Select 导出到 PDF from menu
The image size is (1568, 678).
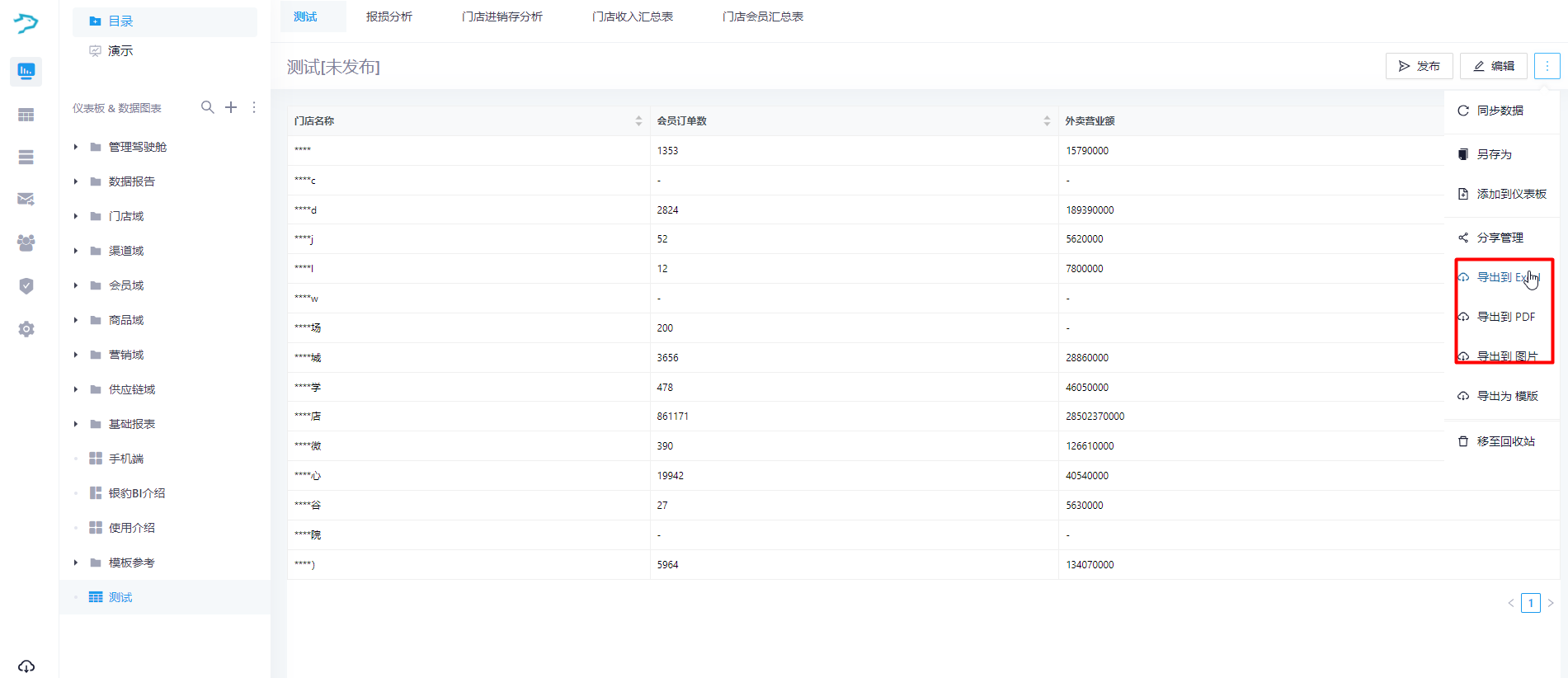coord(1505,317)
